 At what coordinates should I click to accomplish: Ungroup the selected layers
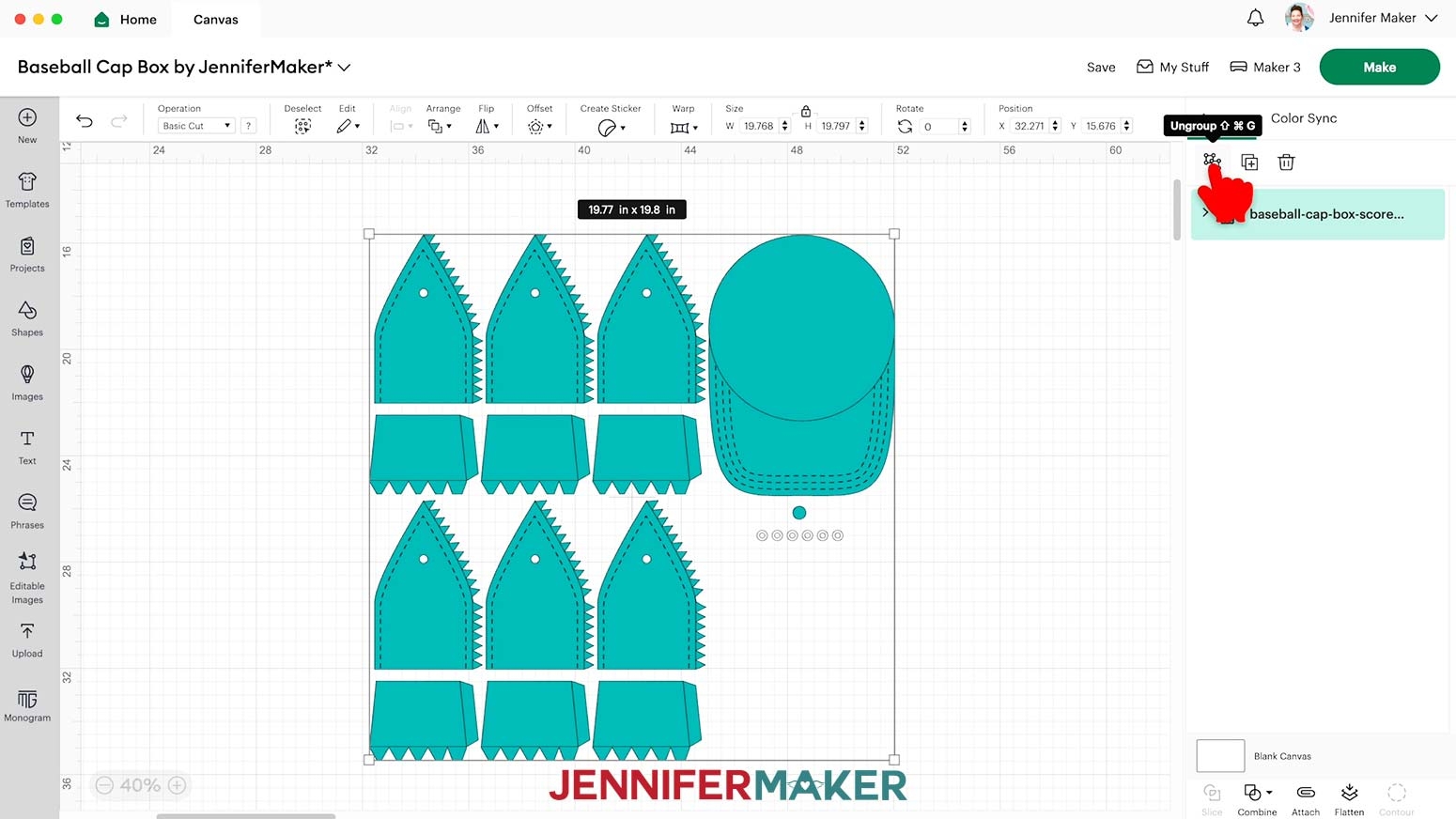(1212, 162)
